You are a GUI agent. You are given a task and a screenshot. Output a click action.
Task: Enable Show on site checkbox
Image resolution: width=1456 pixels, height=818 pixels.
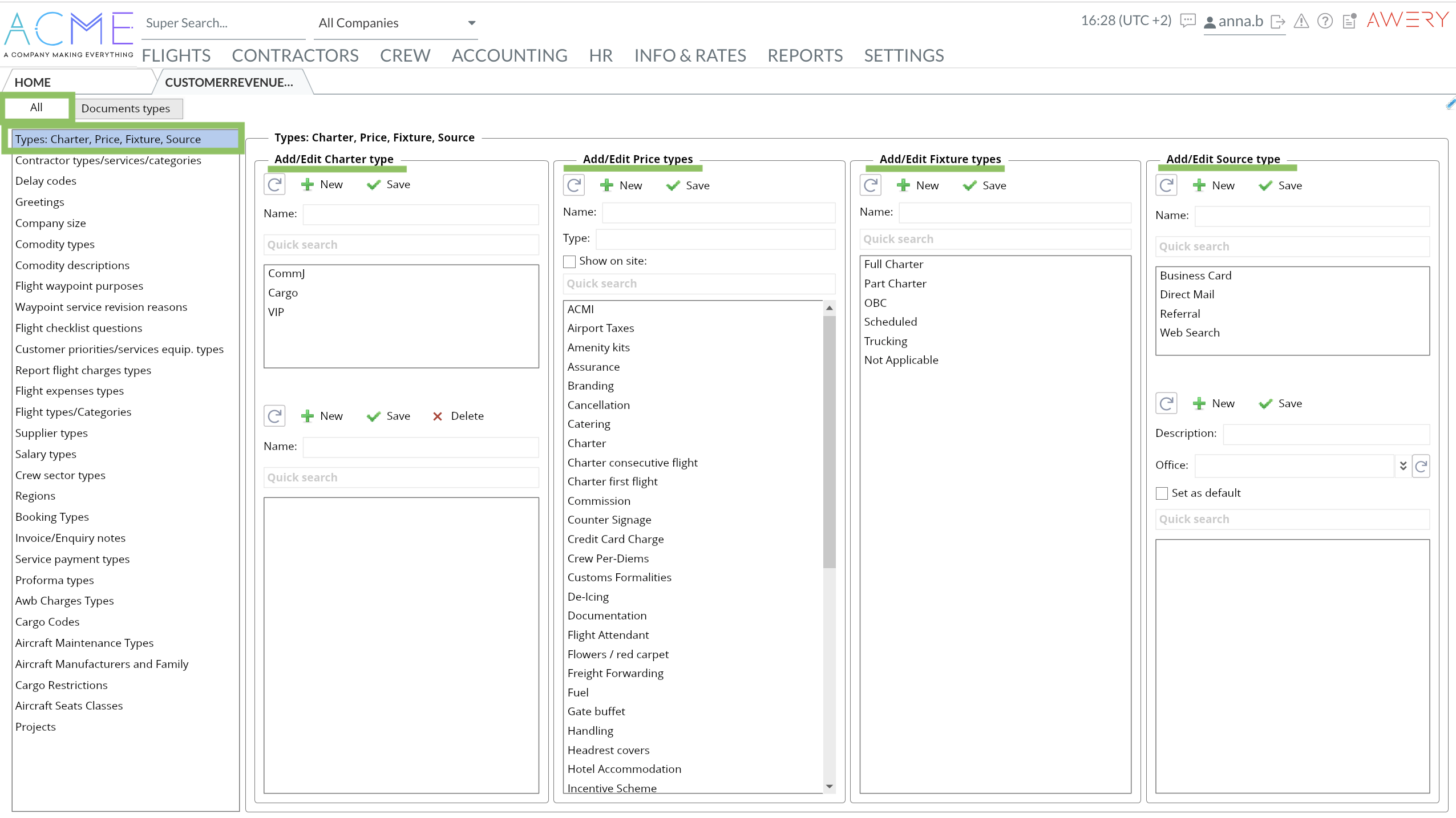coord(569,261)
